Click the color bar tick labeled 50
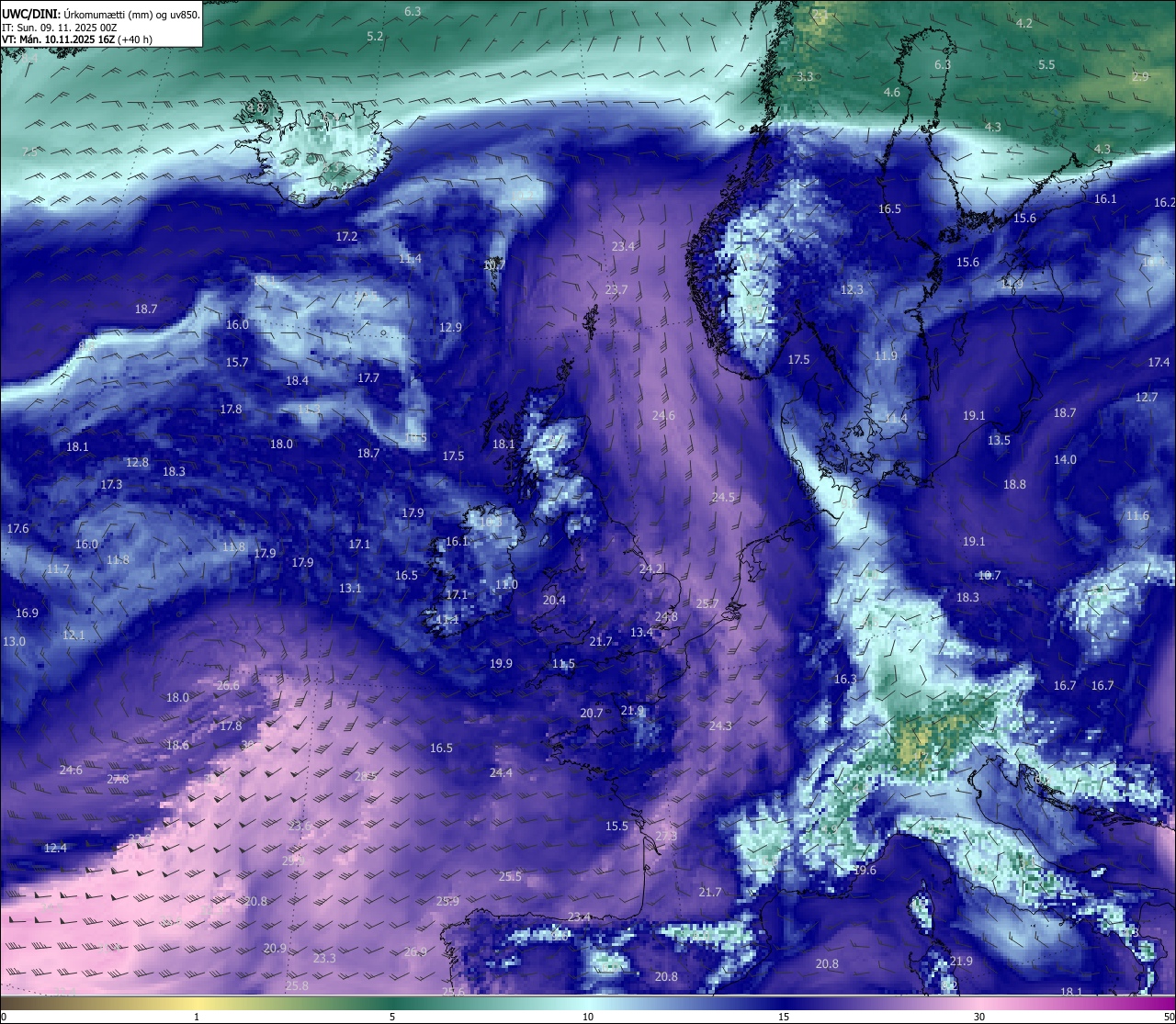 pyautogui.click(x=1169, y=1017)
